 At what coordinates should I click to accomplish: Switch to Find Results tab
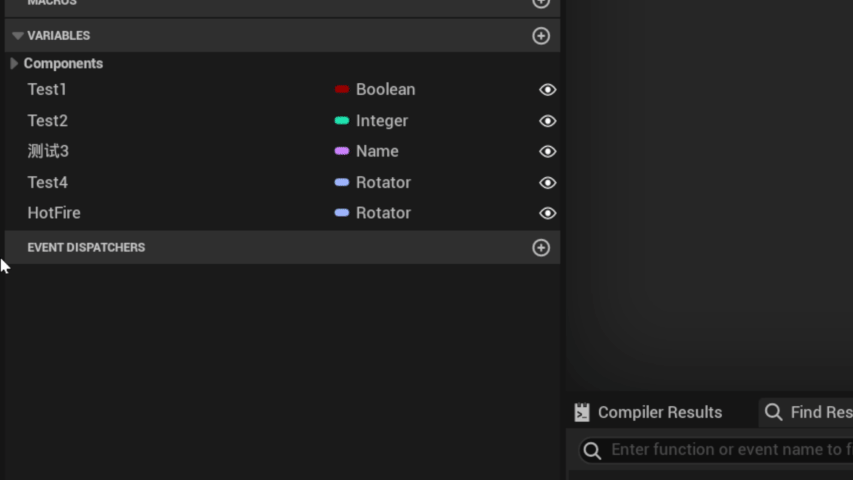tap(820, 412)
